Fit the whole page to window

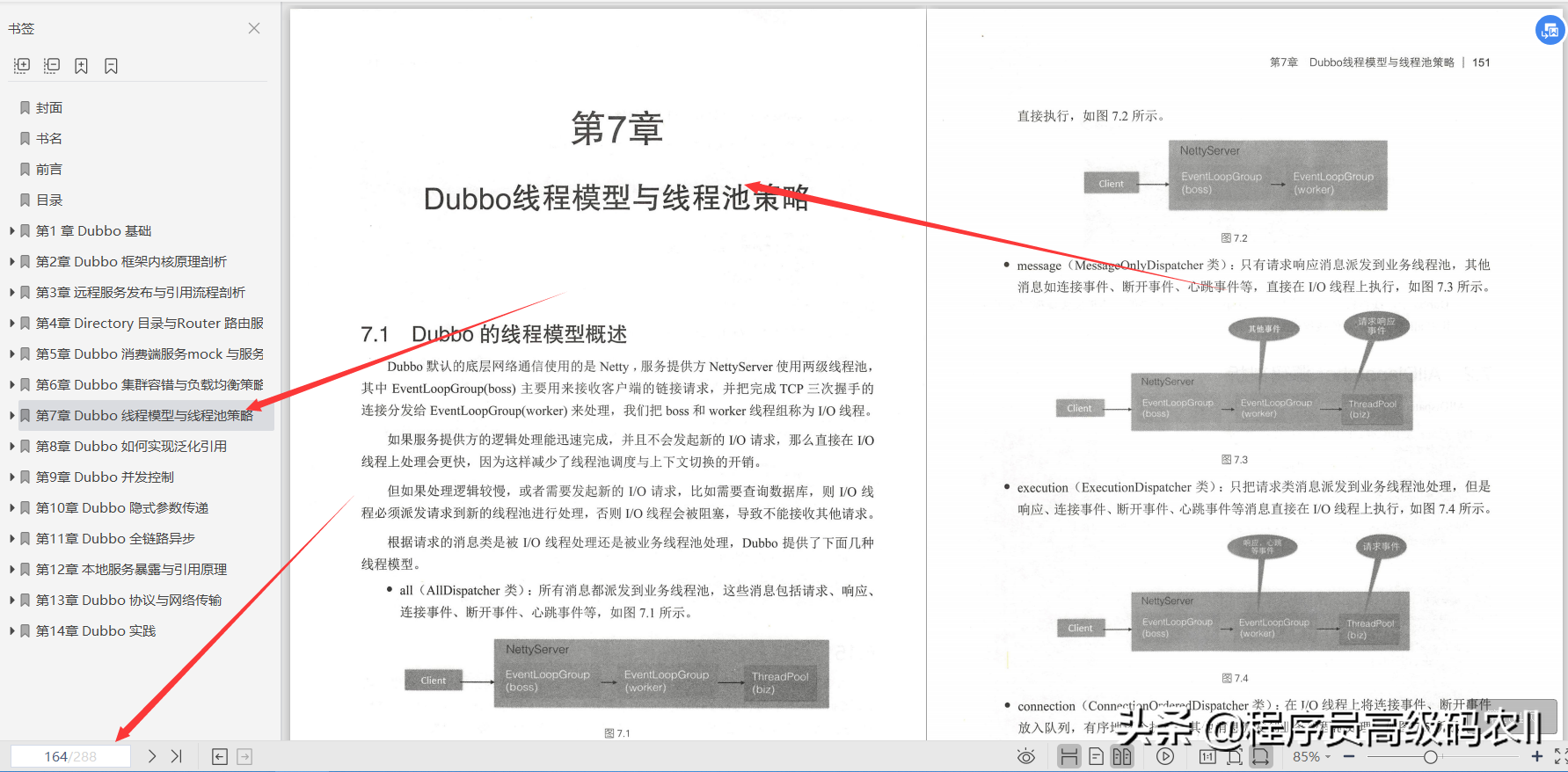coord(1235,756)
